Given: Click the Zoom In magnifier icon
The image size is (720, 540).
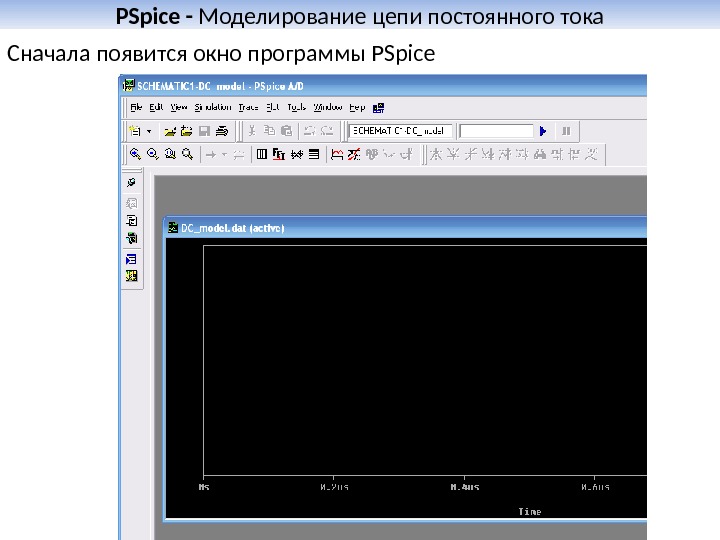Looking at the screenshot, I should point(135,154).
